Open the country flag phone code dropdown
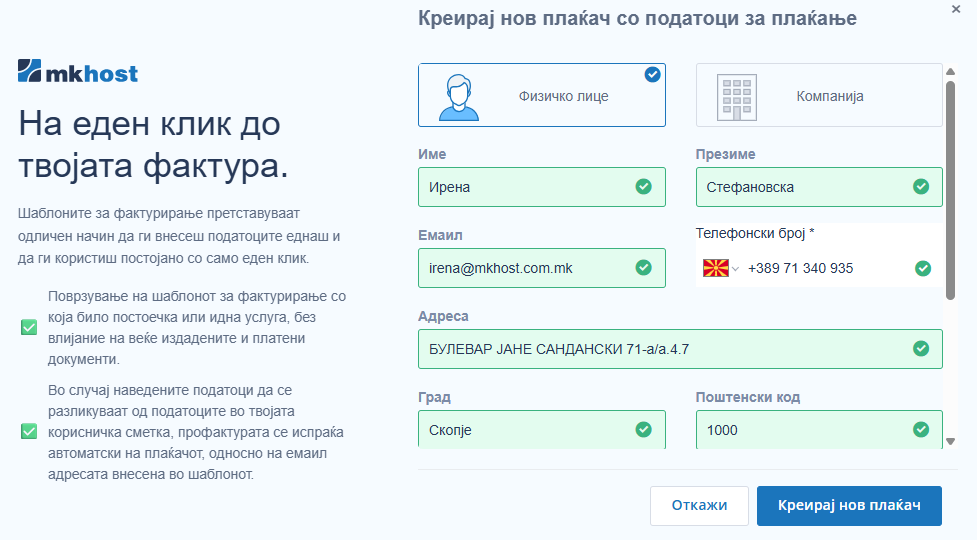Viewport: 977px width, 540px height. [x=721, y=268]
